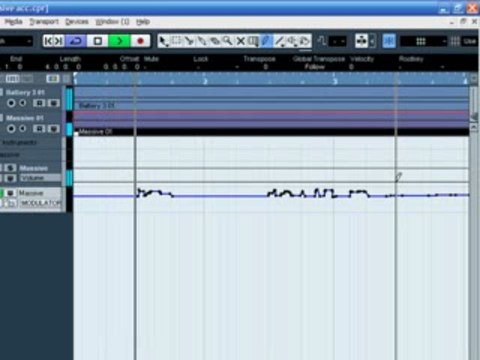Open the track color selector icon
Viewport: 480px width, 360px height.
click(53, 79)
